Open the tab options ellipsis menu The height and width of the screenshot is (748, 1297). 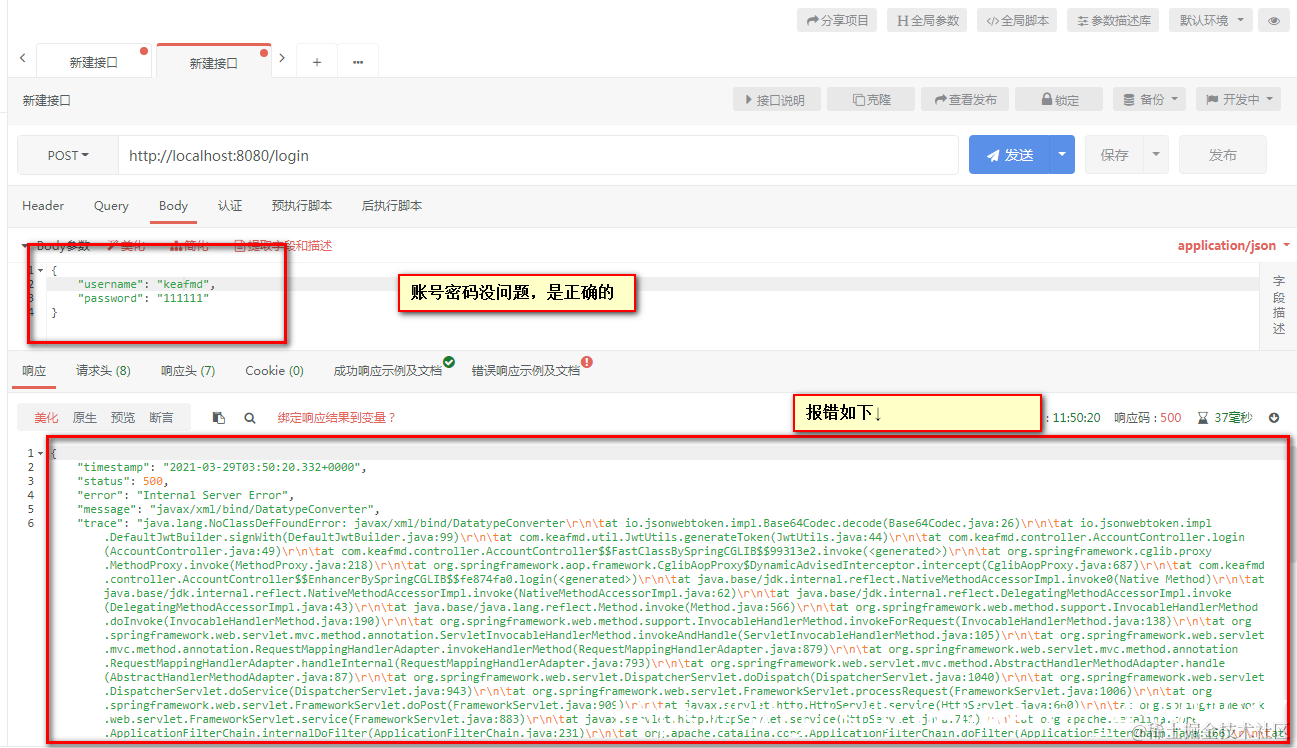pyautogui.click(x=357, y=62)
